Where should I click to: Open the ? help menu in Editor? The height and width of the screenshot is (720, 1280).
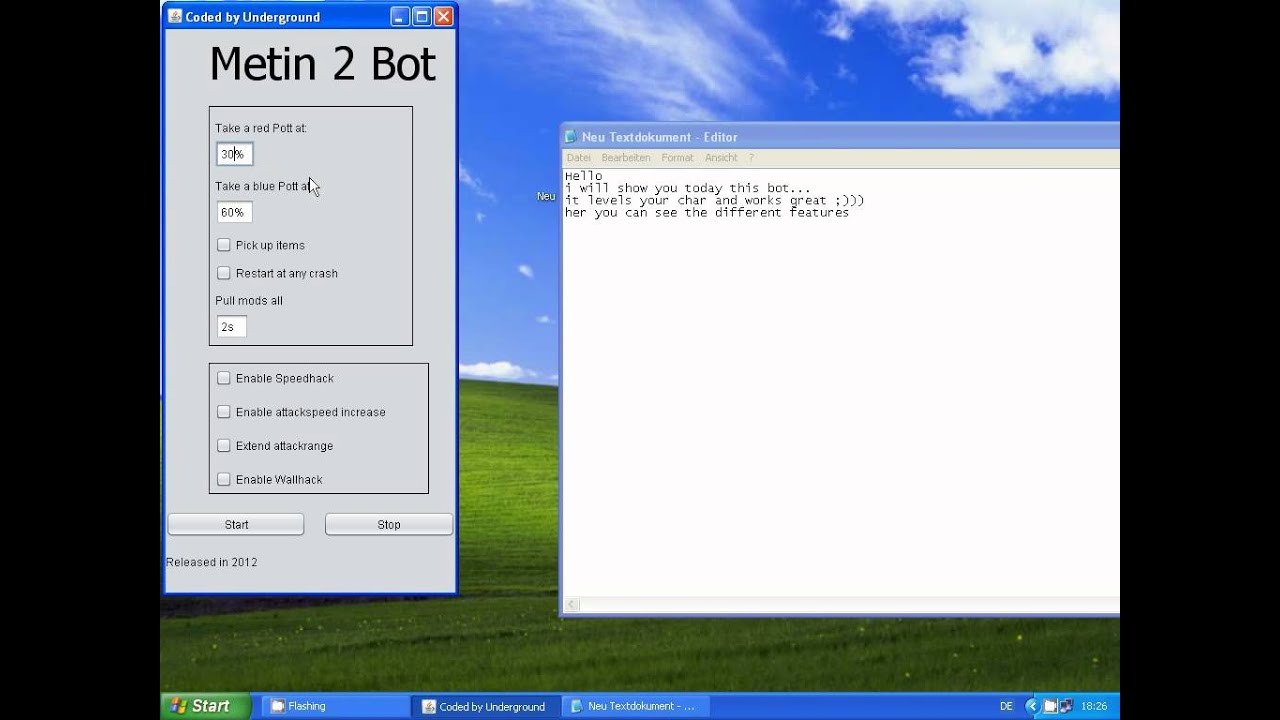751,158
